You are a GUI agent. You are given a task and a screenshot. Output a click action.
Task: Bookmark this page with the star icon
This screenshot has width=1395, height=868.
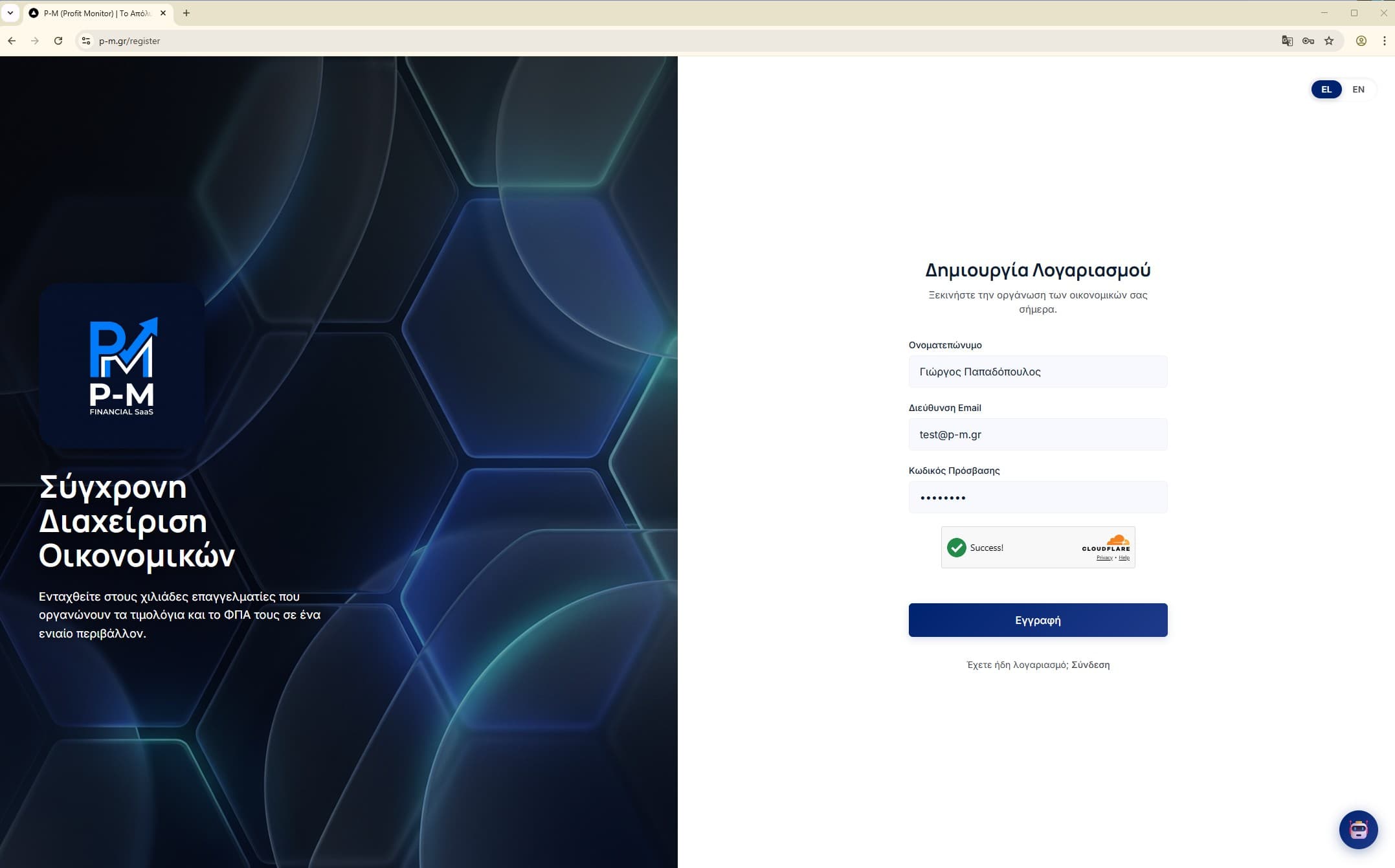[x=1329, y=41]
